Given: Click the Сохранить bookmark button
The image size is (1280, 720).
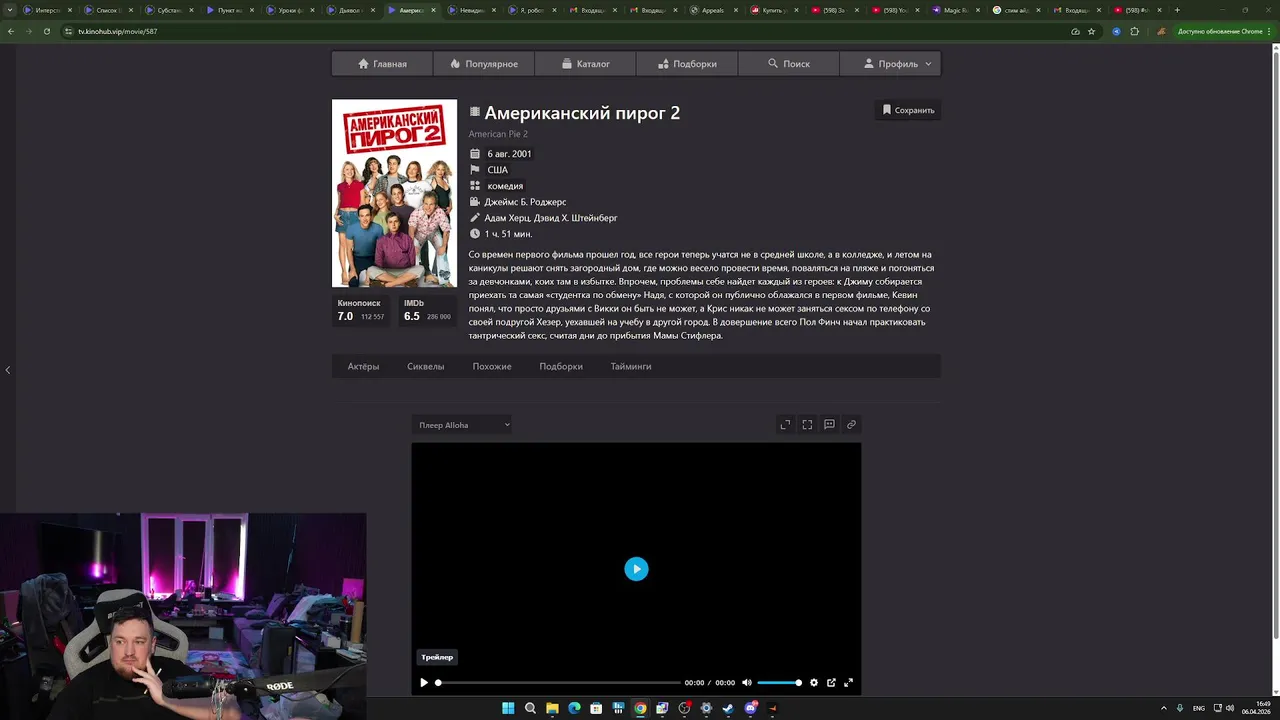Looking at the screenshot, I should [x=908, y=110].
